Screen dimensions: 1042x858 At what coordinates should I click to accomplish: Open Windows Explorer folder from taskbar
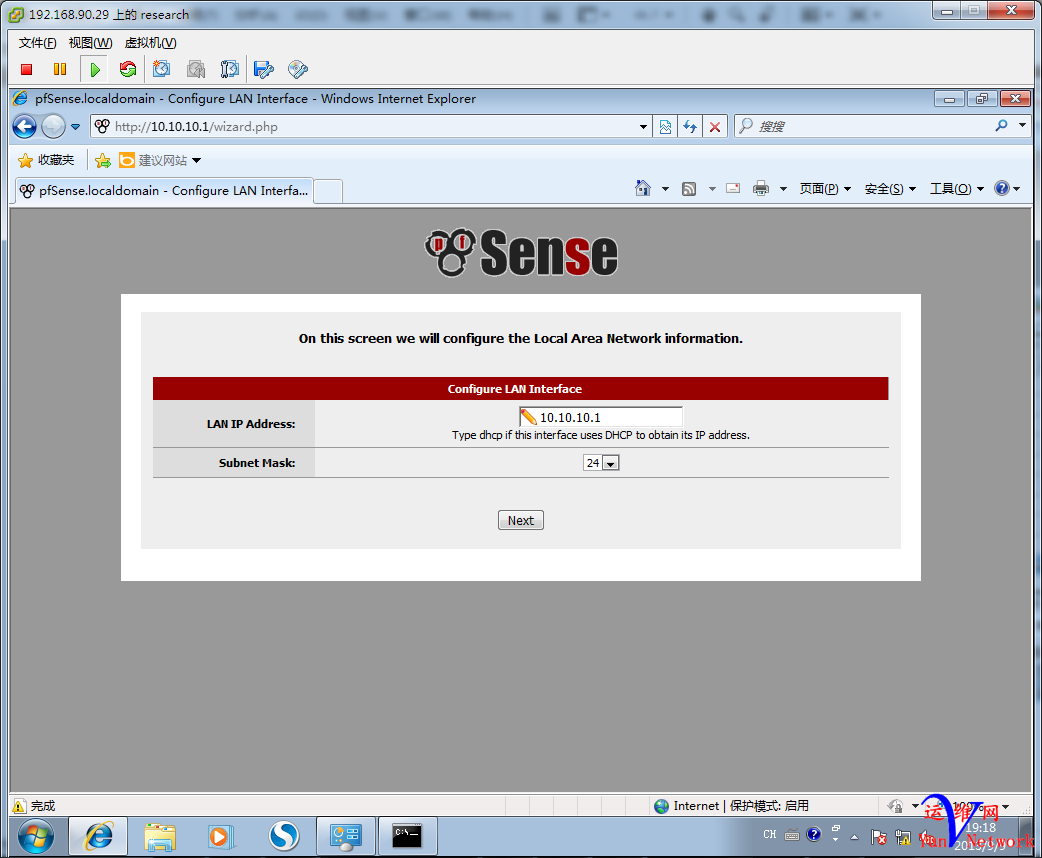160,836
